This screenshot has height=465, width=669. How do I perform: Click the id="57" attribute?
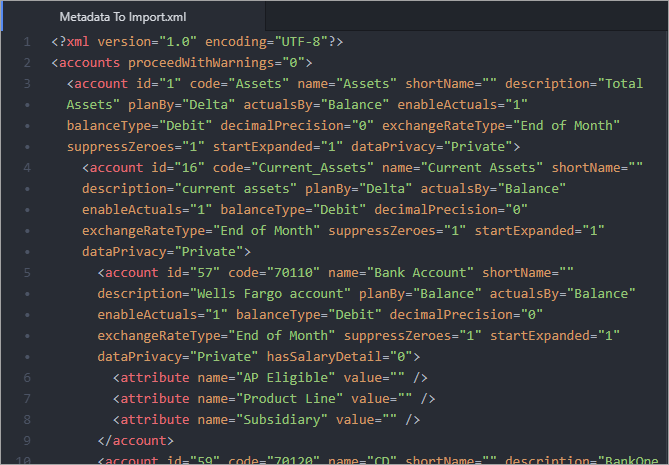pos(193,273)
